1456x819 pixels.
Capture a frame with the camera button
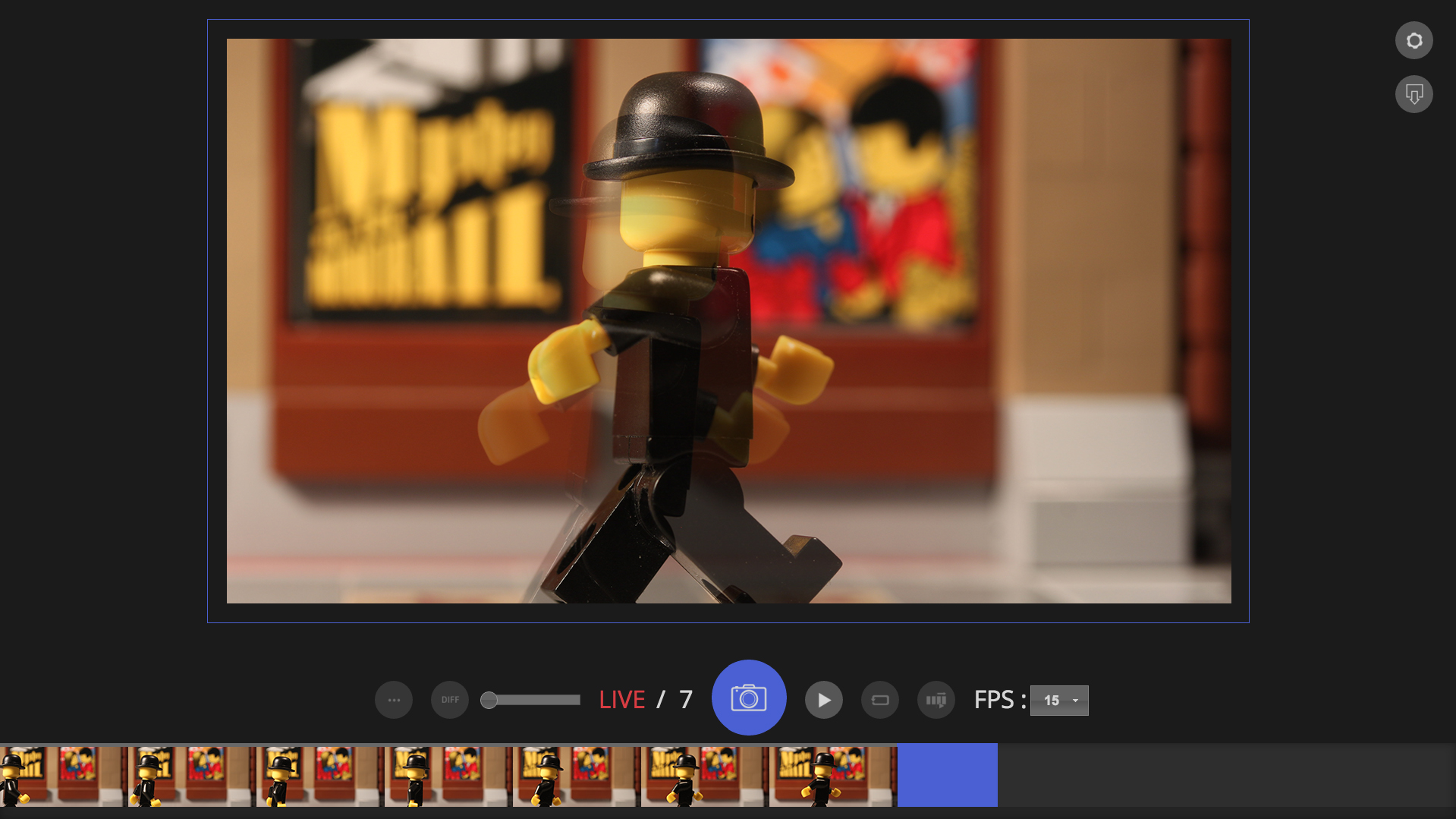(x=748, y=698)
